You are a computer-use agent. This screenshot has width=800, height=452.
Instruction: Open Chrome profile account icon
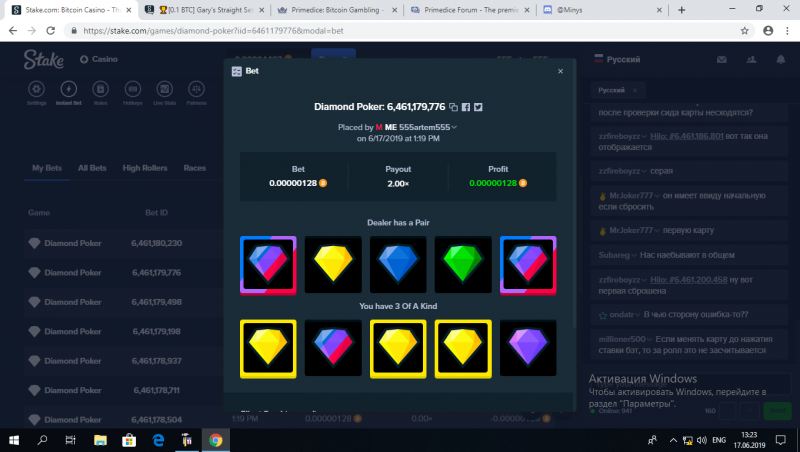tap(768, 31)
